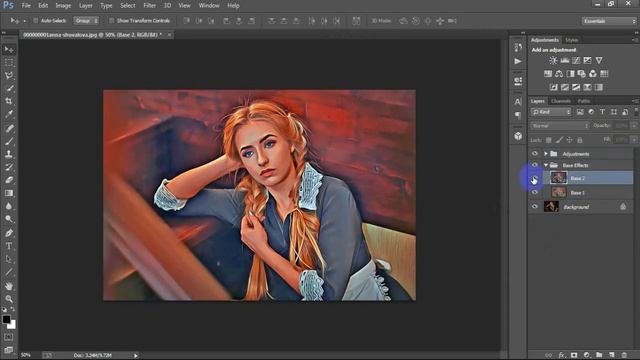Collapse the Base Effects layer group
The width and height of the screenshot is (640, 360).
tap(546, 165)
